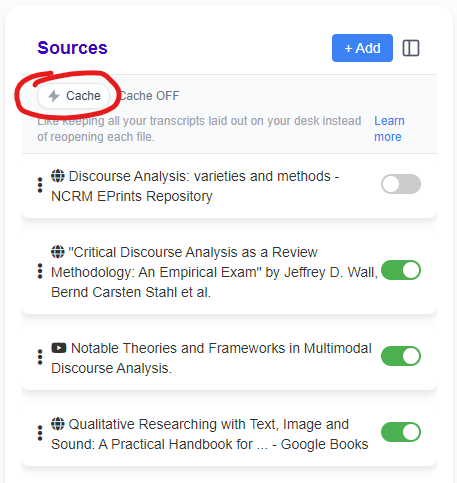
Task: Select the Notable Theories and Frameworks source title
Action: tap(211, 358)
